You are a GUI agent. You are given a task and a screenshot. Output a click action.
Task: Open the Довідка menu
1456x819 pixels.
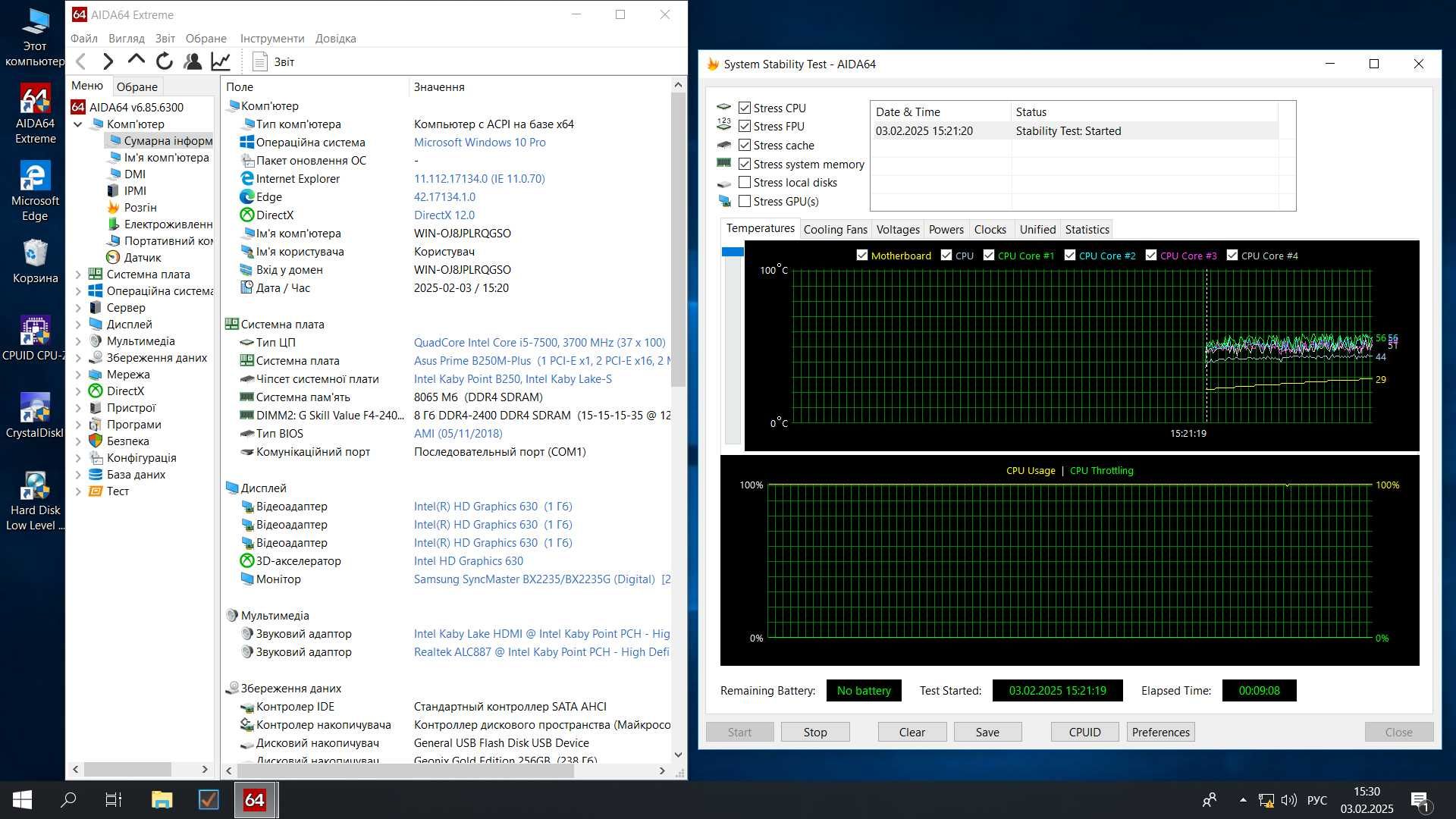pos(335,38)
